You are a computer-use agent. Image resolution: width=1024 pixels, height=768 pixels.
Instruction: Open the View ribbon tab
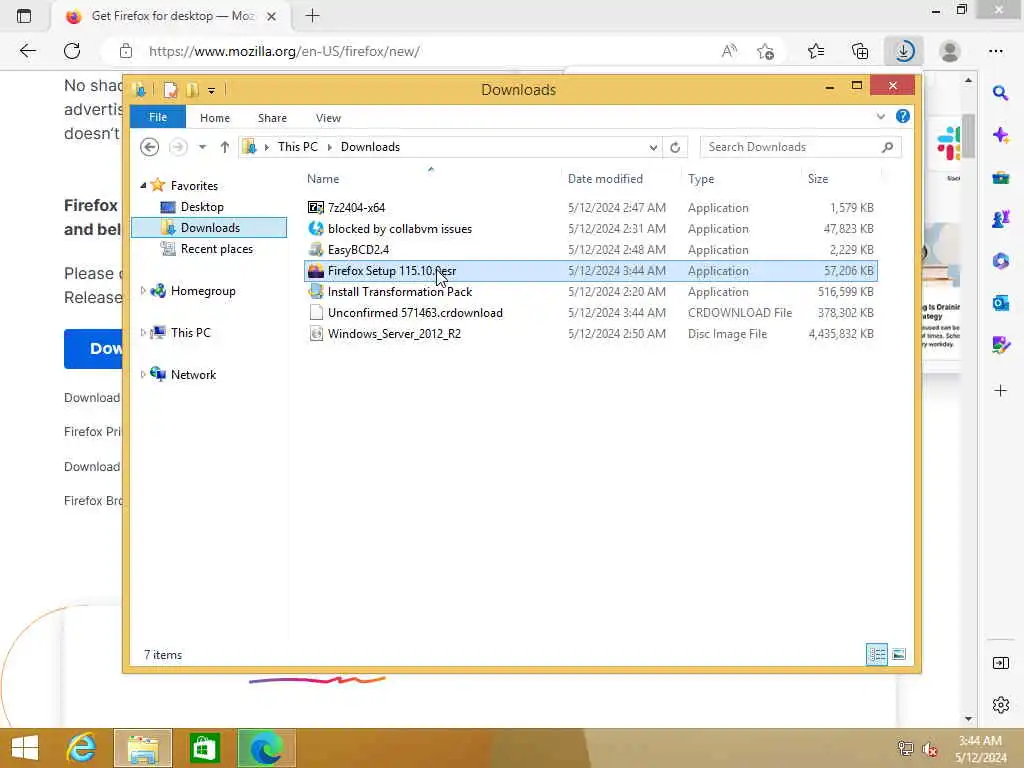coord(328,118)
